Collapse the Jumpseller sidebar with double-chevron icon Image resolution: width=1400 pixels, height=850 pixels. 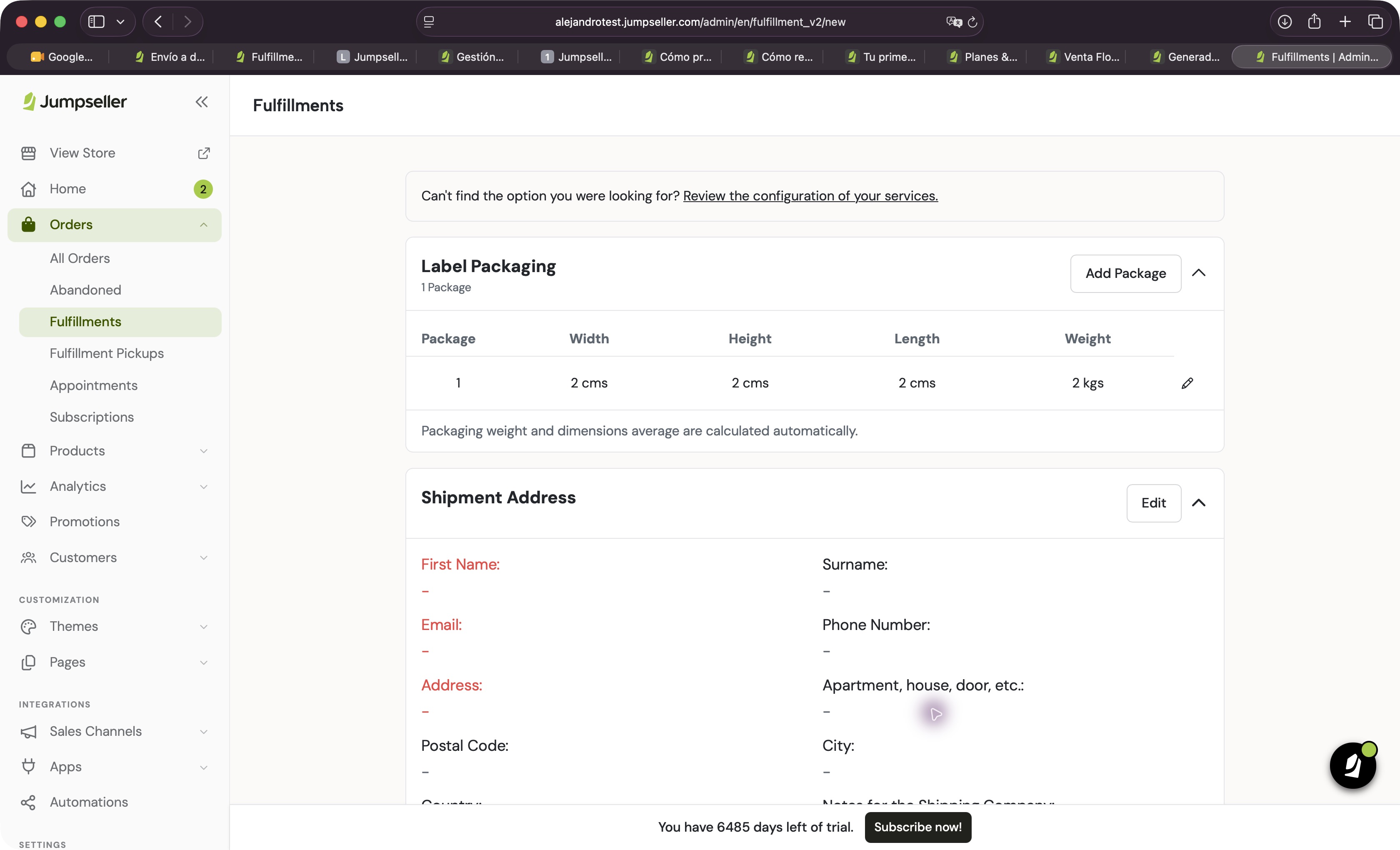click(x=202, y=102)
